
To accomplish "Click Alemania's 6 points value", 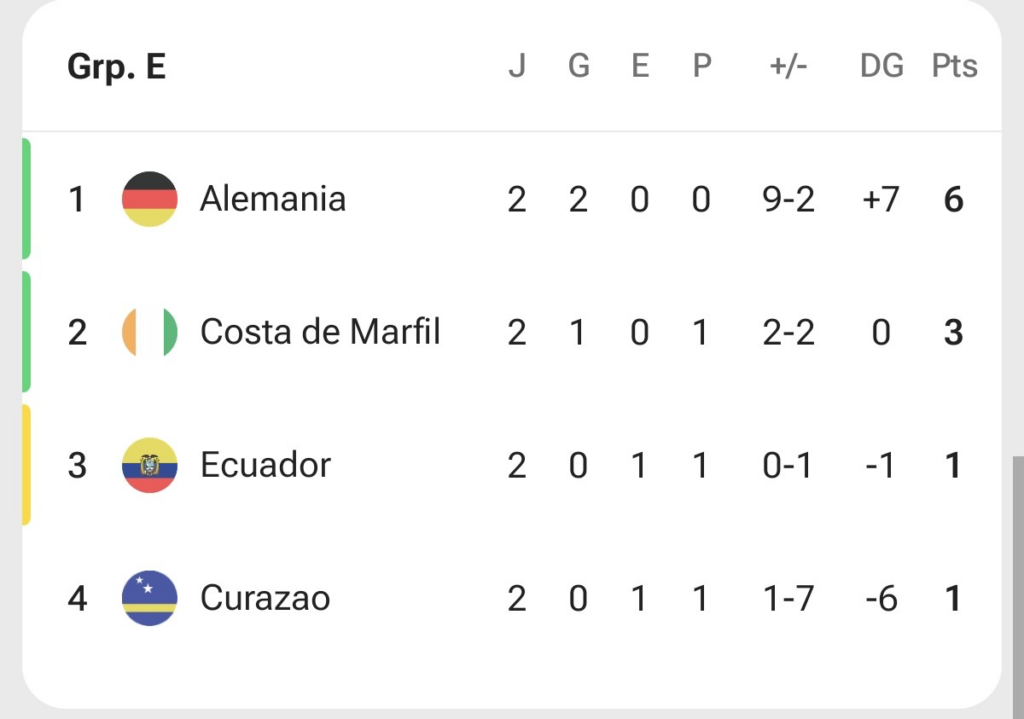I will point(953,199).
